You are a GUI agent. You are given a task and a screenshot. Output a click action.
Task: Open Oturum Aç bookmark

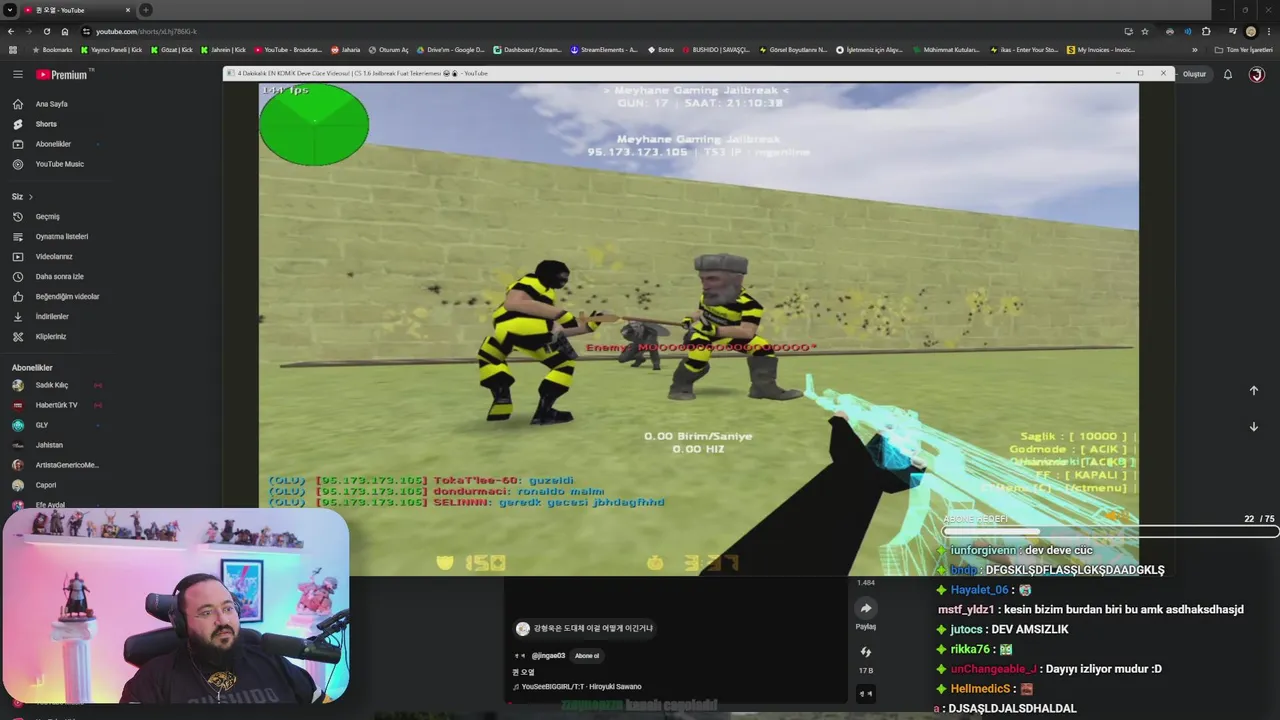[389, 49]
